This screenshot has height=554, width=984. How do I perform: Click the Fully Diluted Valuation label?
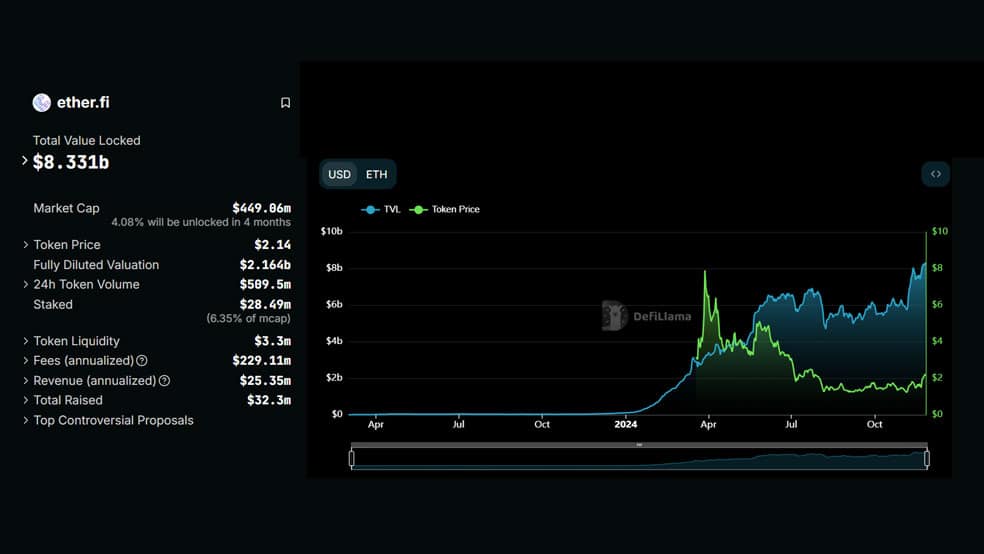pyautogui.click(x=96, y=265)
